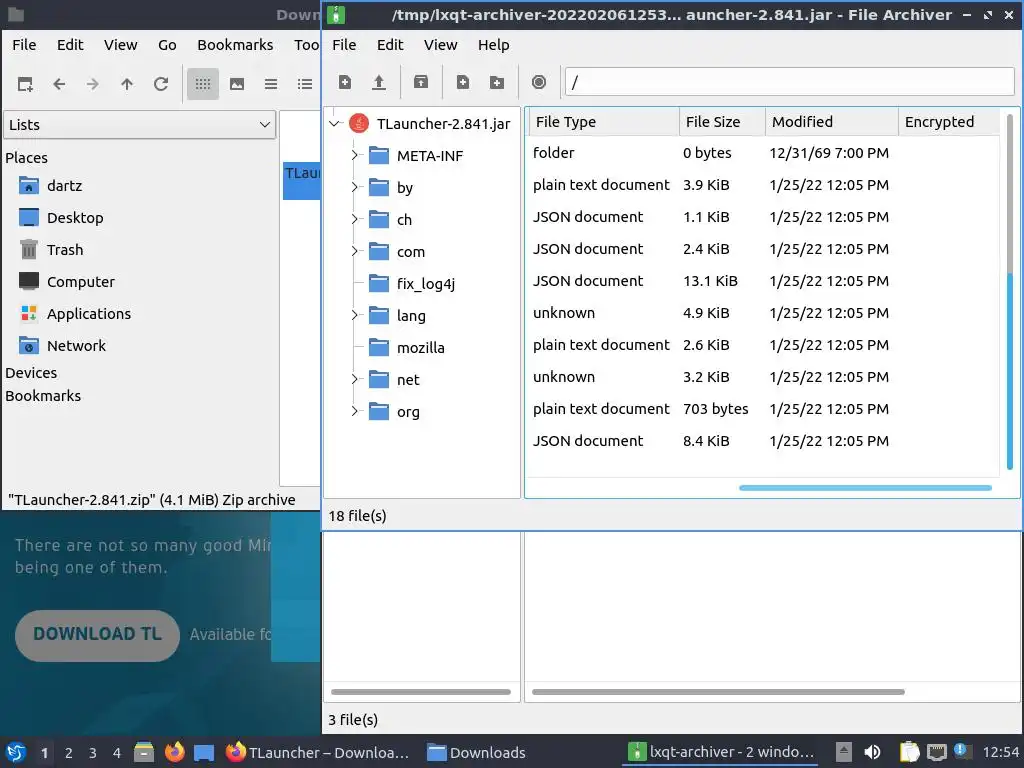This screenshot has height=768, width=1024.
Task: Click the lxqt-archiver taskbar button
Action: point(721,752)
